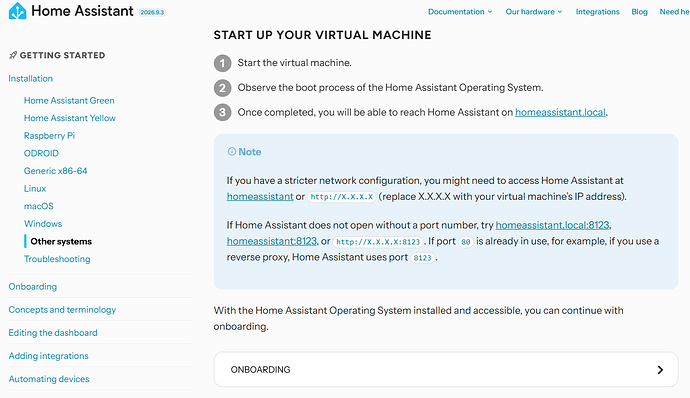Follow the homeassistant:8123 link
This screenshot has height=398, width=690.
[272, 241]
